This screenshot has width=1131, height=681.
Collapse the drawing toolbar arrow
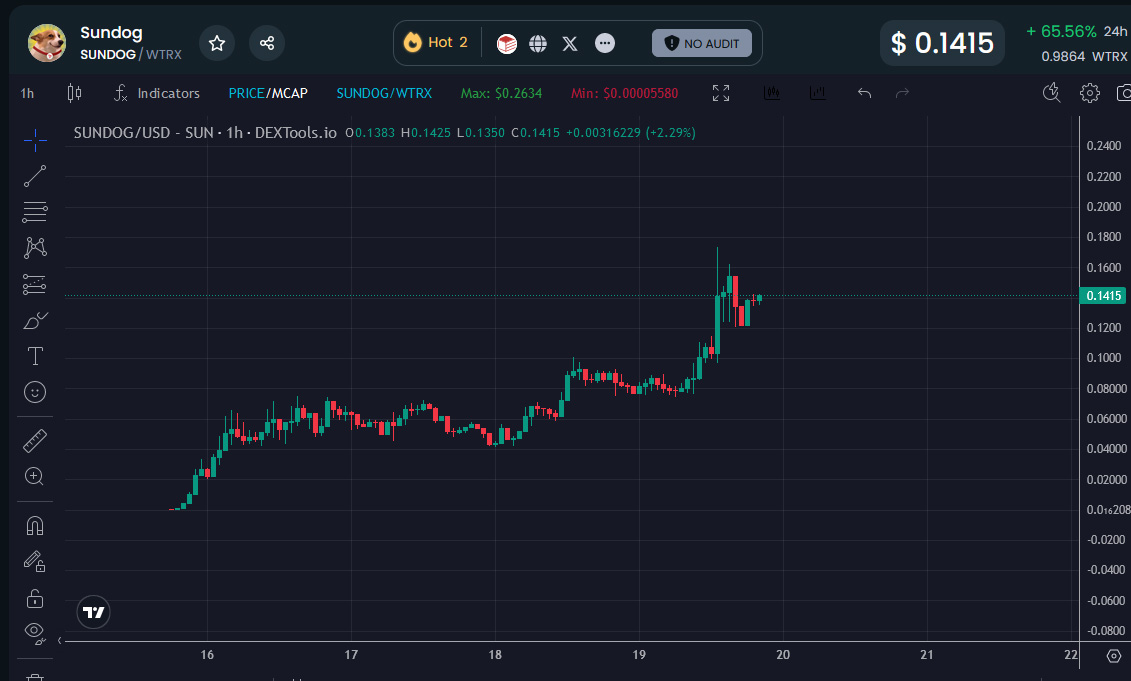[60, 641]
